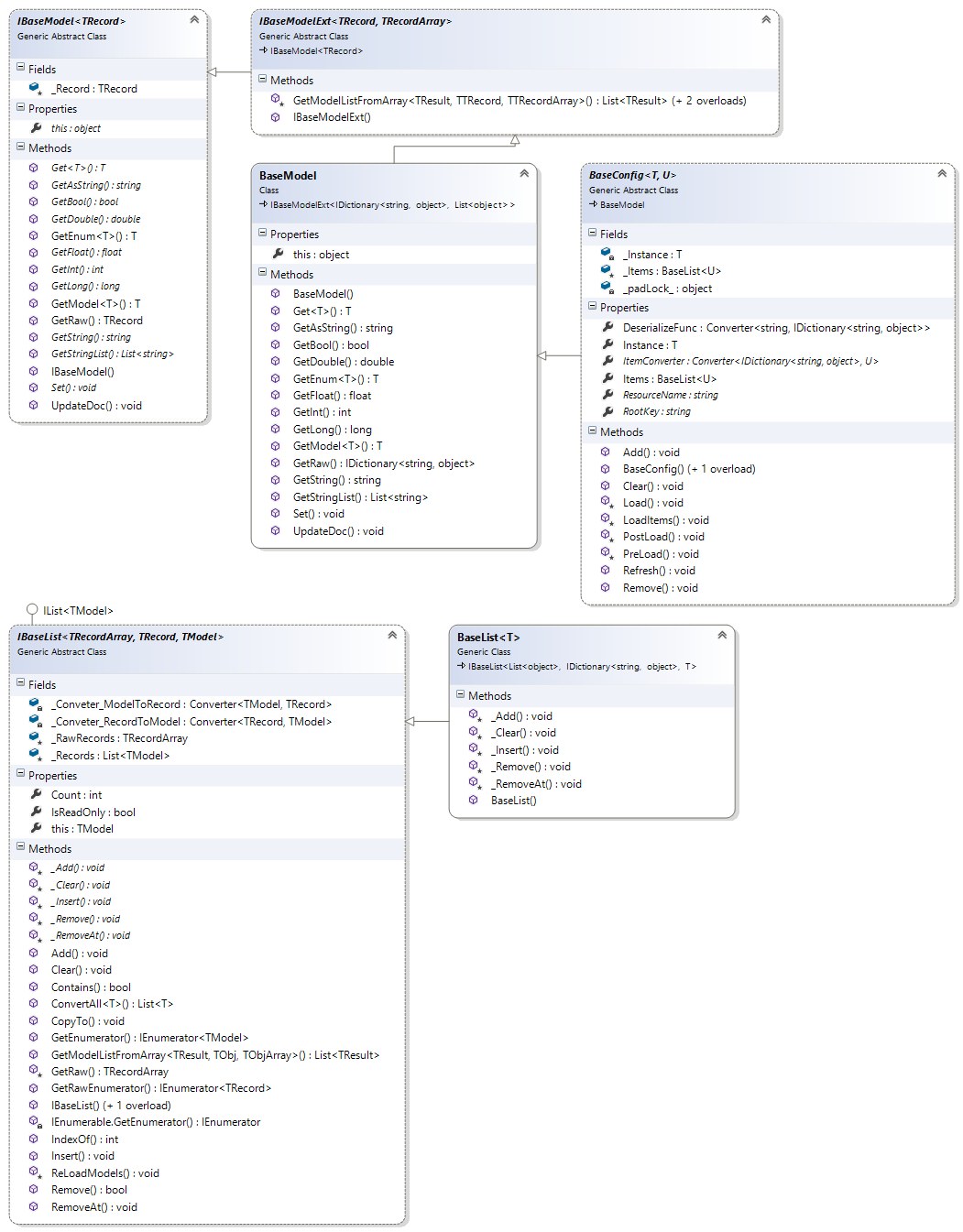Select 'Contains() : bool' in IBaseList

point(91,987)
